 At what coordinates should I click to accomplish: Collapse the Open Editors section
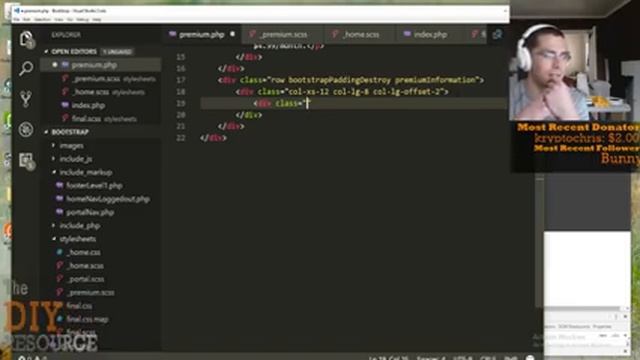73,52
